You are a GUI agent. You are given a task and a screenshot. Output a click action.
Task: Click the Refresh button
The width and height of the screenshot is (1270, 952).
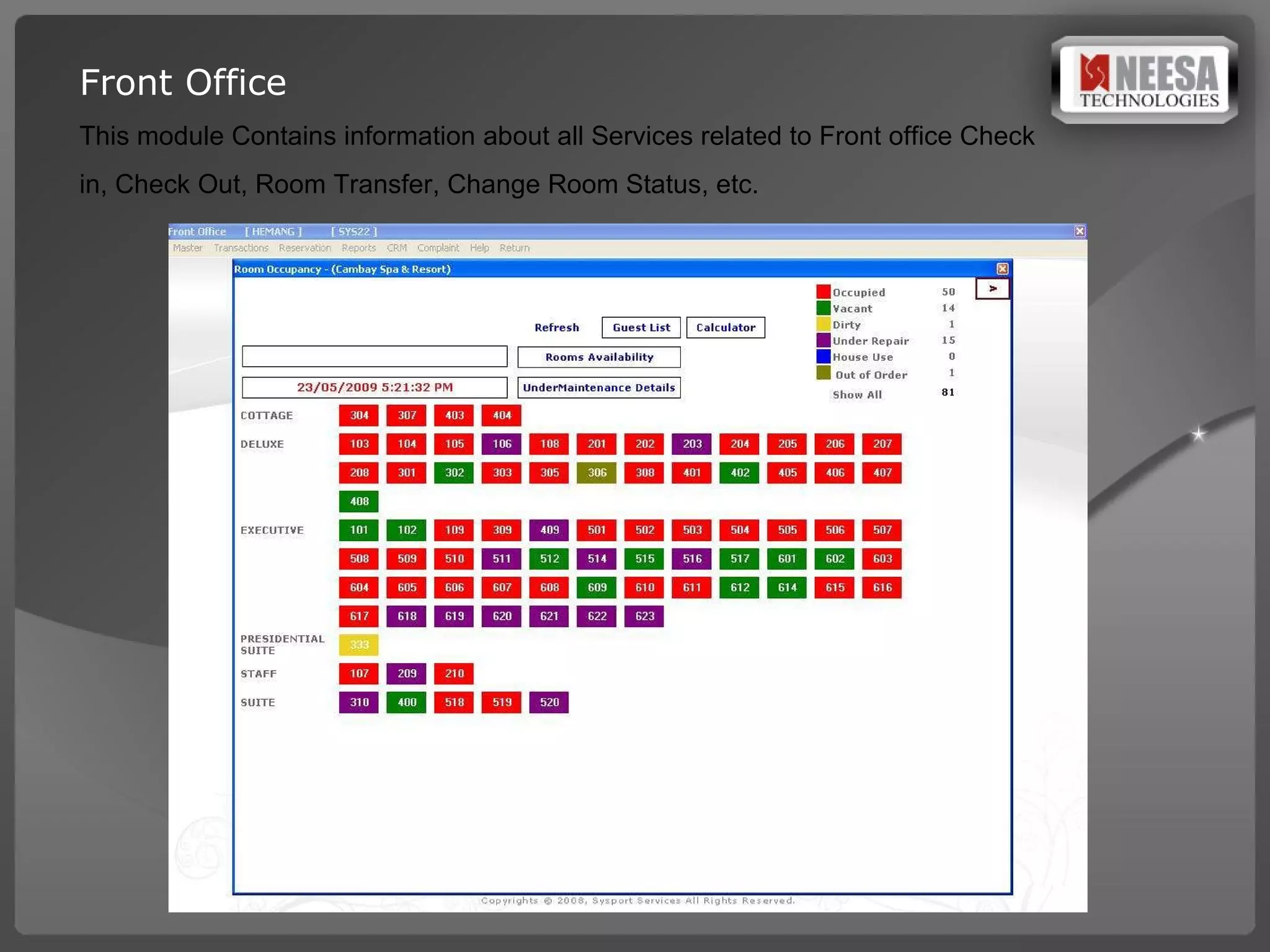[557, 327]
